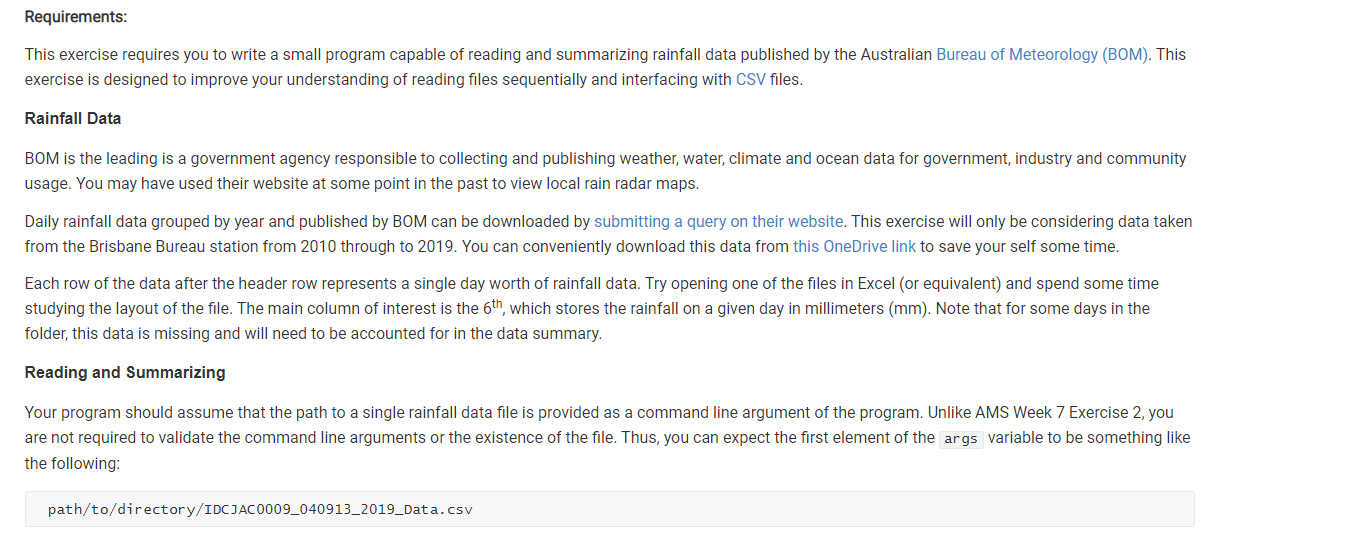
Task: Click the code block containing the CSV file path
Action: [610, 509]
